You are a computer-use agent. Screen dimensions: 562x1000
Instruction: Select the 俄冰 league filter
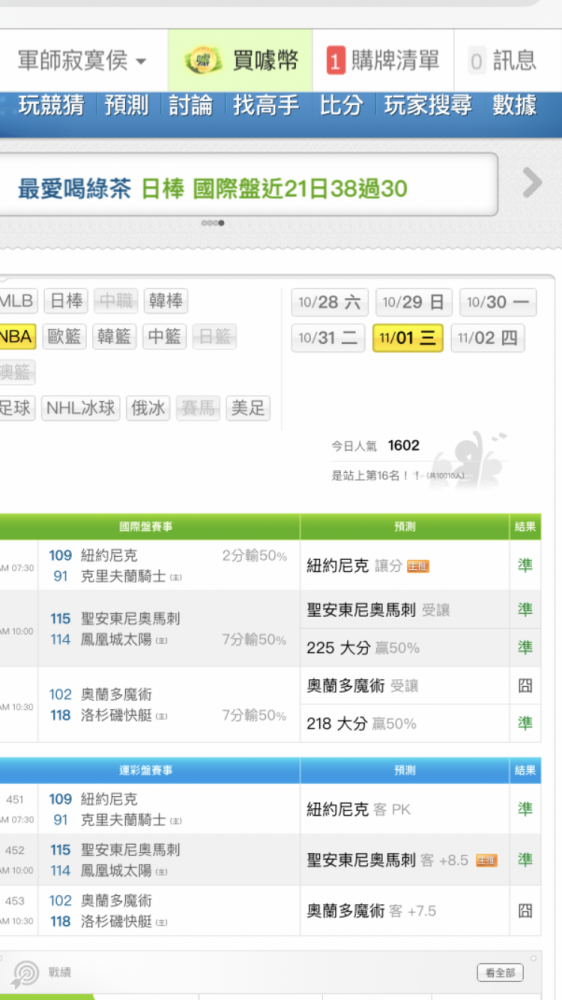coord(148,408)
